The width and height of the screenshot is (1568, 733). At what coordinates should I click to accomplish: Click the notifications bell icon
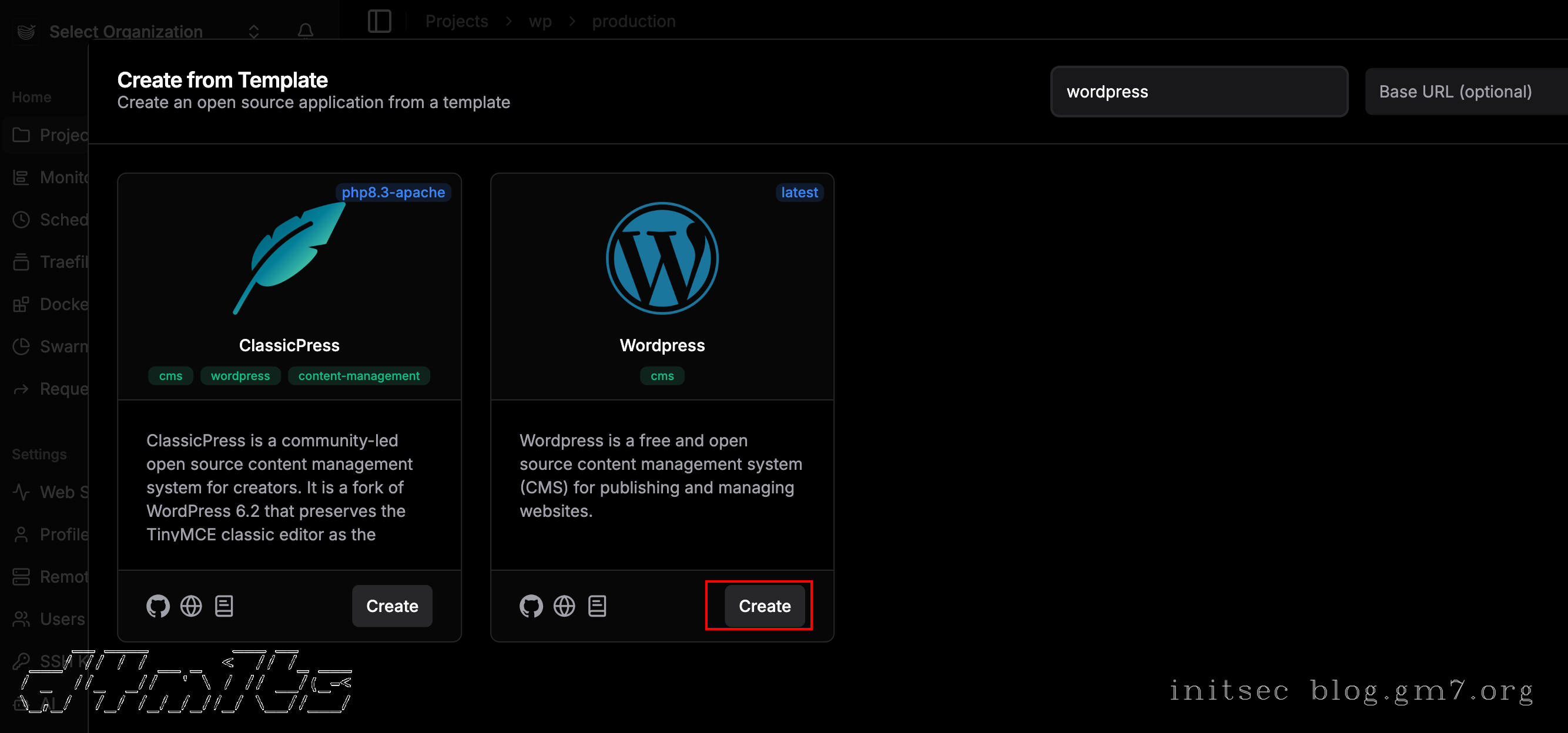(x=306, y=31)
